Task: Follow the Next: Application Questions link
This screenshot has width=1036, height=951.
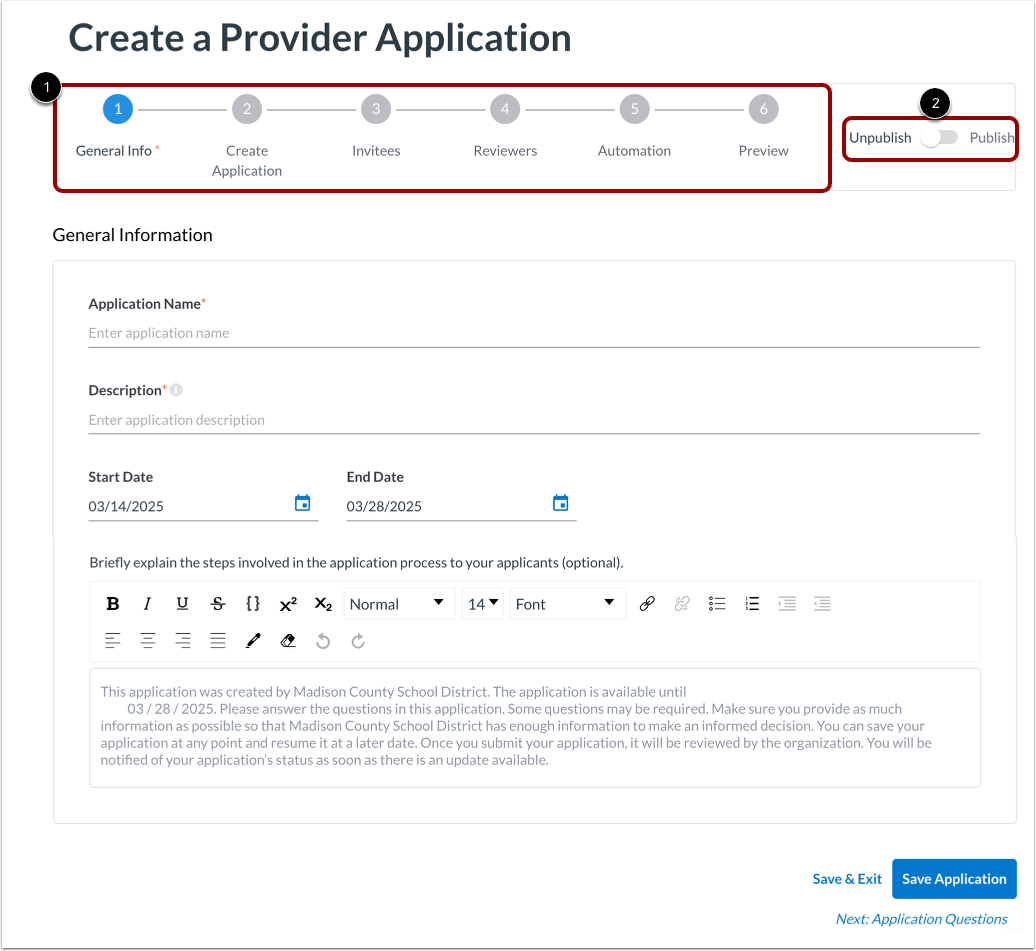Action: click(921, 918)
